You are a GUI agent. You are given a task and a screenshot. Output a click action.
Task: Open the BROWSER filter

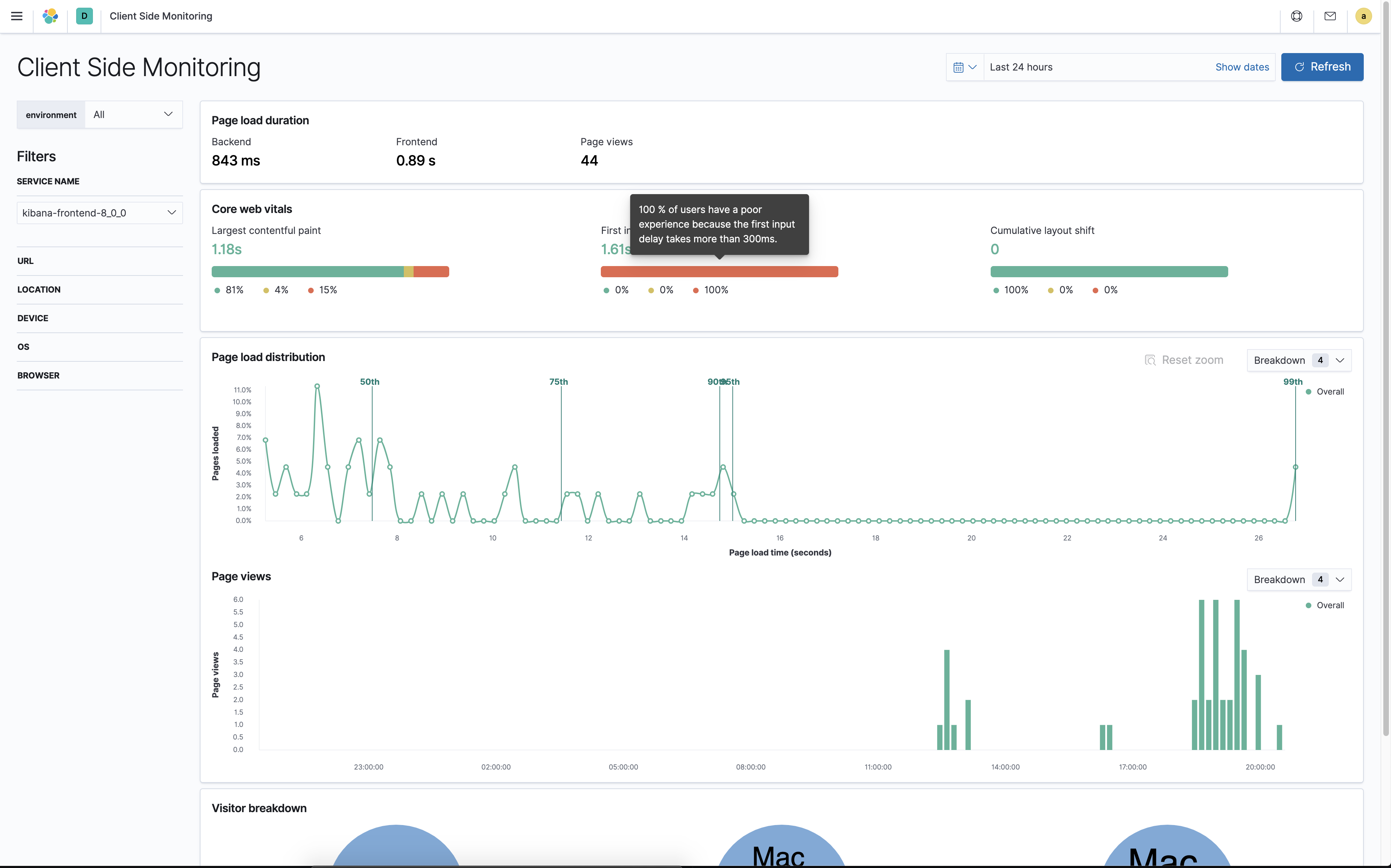(38, 375)
